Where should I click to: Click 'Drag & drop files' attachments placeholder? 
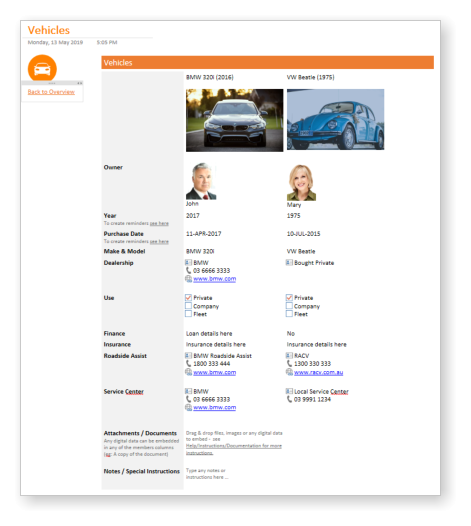click(x=234, y=436)
